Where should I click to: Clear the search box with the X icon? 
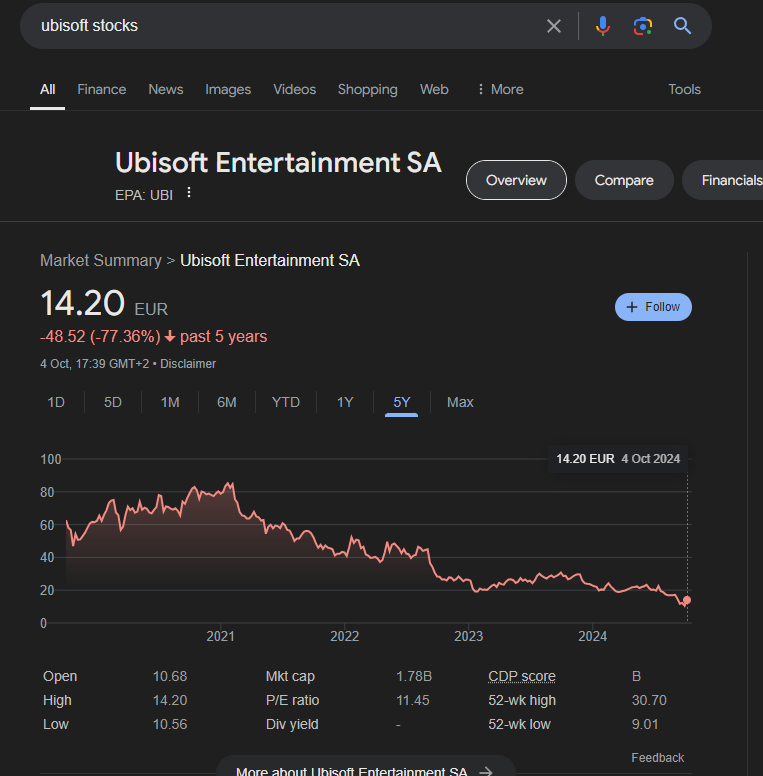click(554, 26)
